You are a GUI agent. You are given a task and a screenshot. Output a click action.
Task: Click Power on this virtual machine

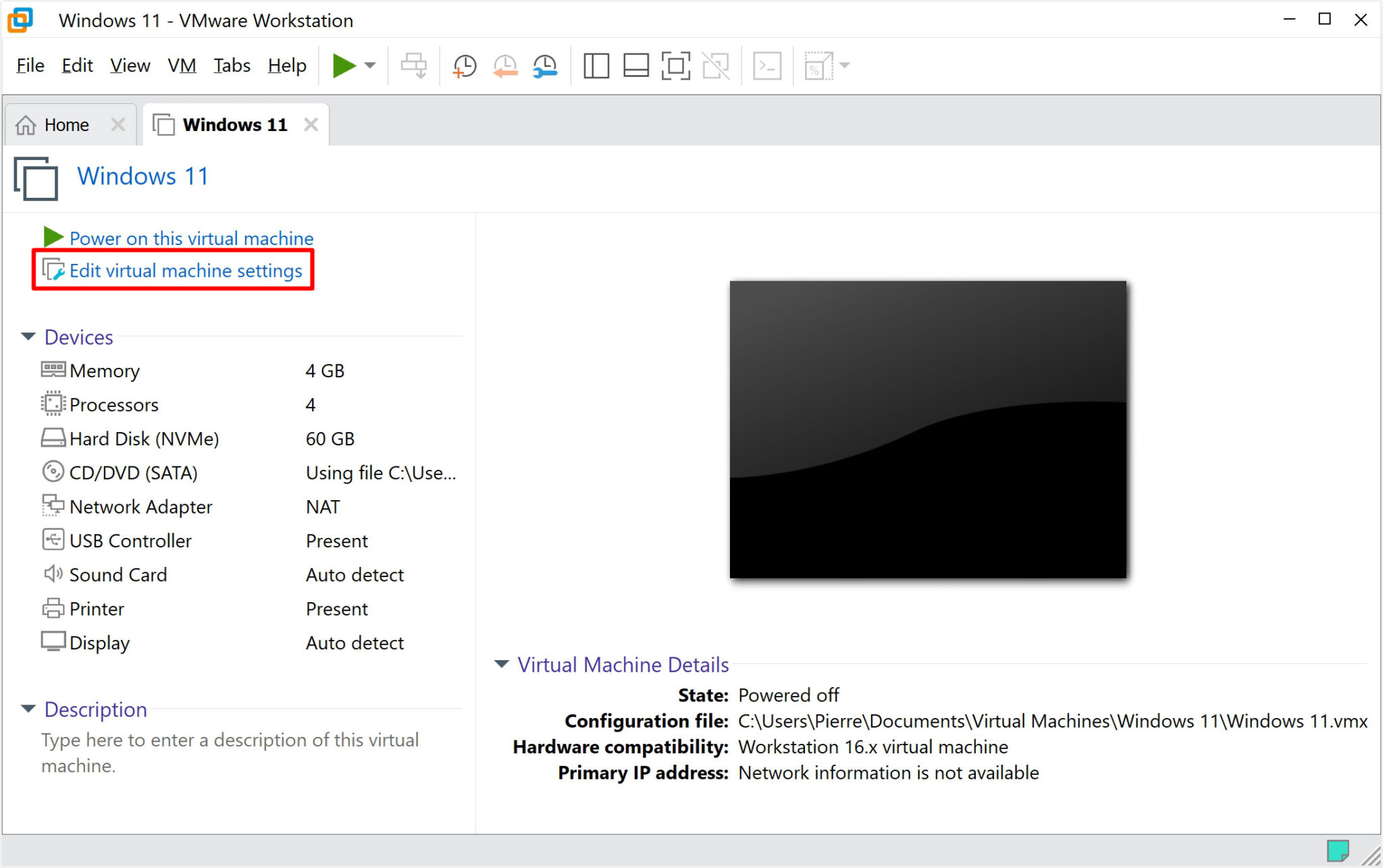point(191,238)
